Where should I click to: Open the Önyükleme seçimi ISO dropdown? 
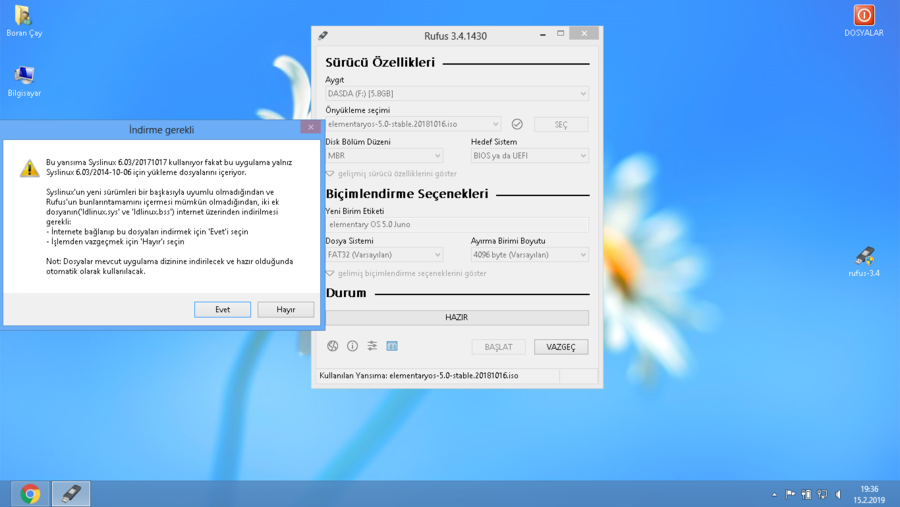coord(413,124)
